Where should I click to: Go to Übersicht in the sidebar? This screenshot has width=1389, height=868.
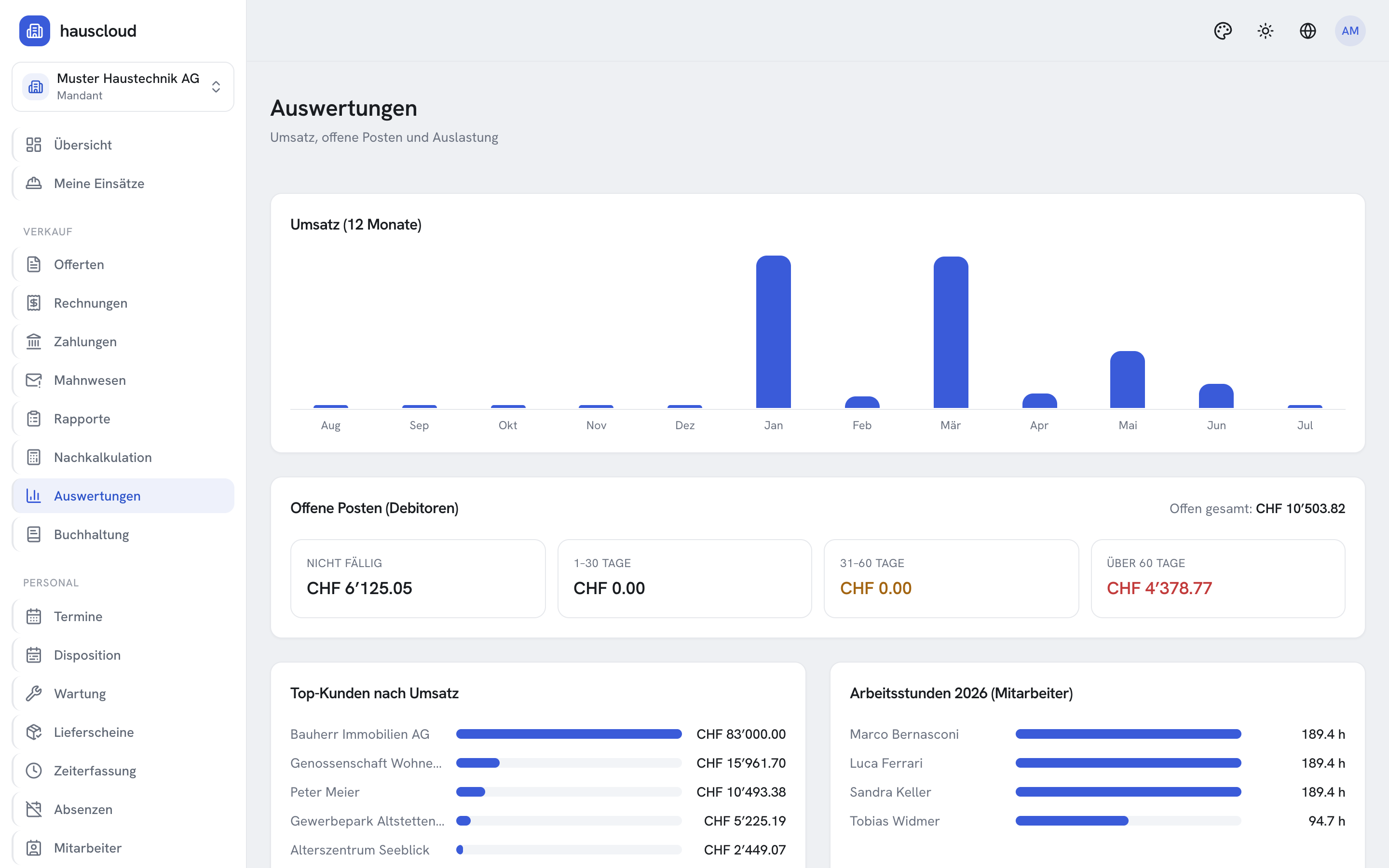[x=123, y=145]
